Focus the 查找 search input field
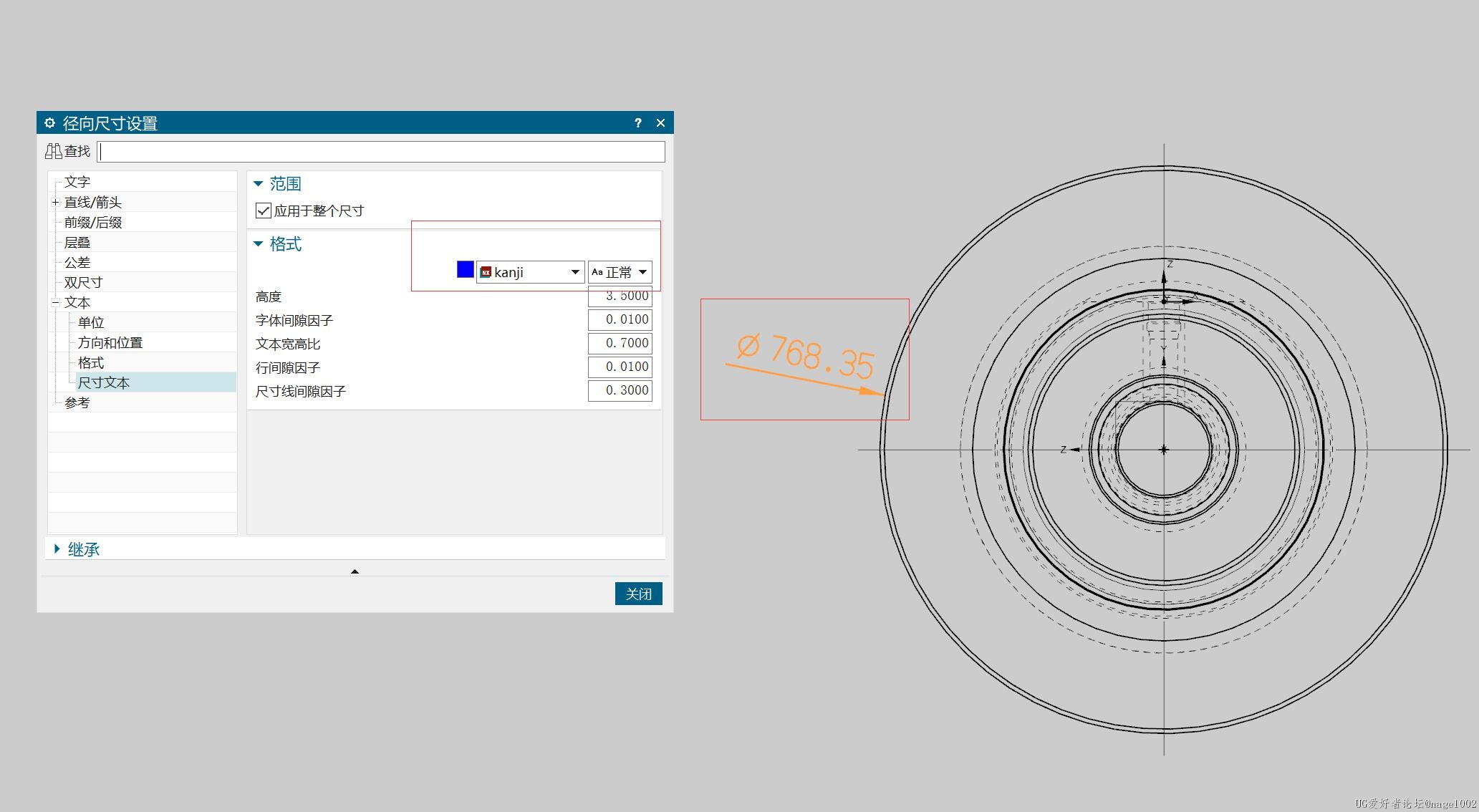Screen dimensions: 1479x812 381,151
